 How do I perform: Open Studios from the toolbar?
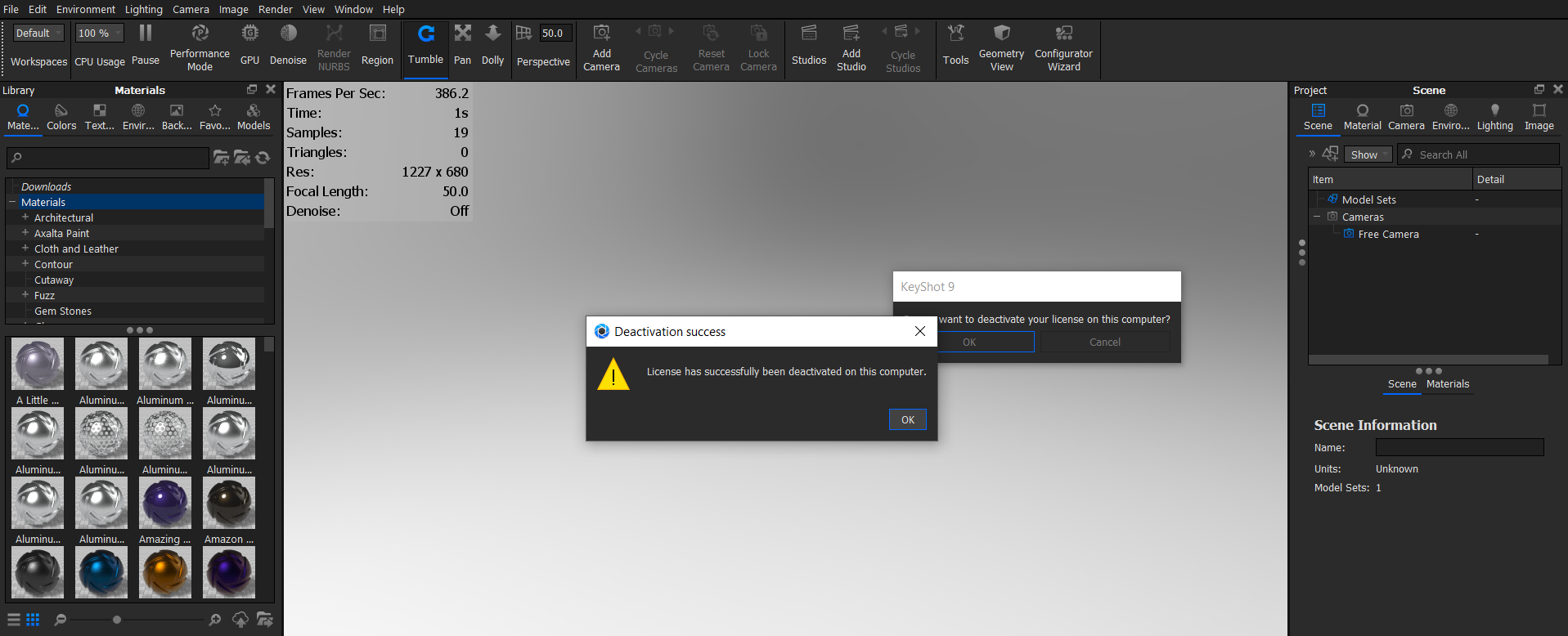[x=809, y=45]
